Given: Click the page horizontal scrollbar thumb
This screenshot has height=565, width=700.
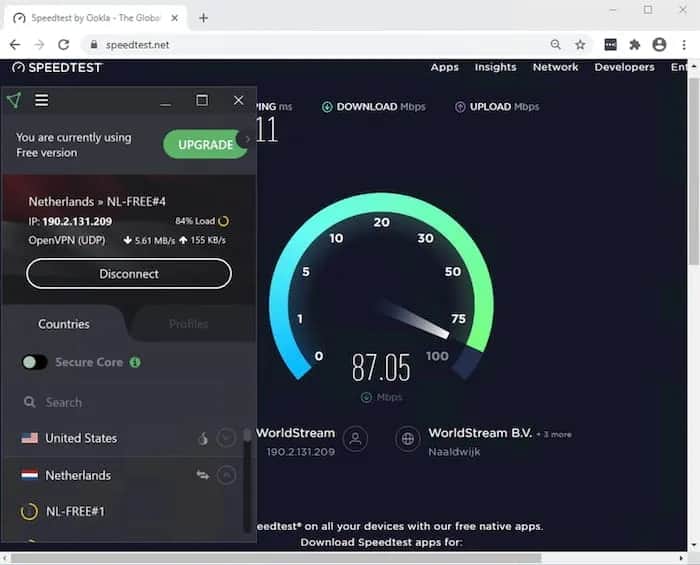Looking at the screenshot, I should (x=275, y=558).
